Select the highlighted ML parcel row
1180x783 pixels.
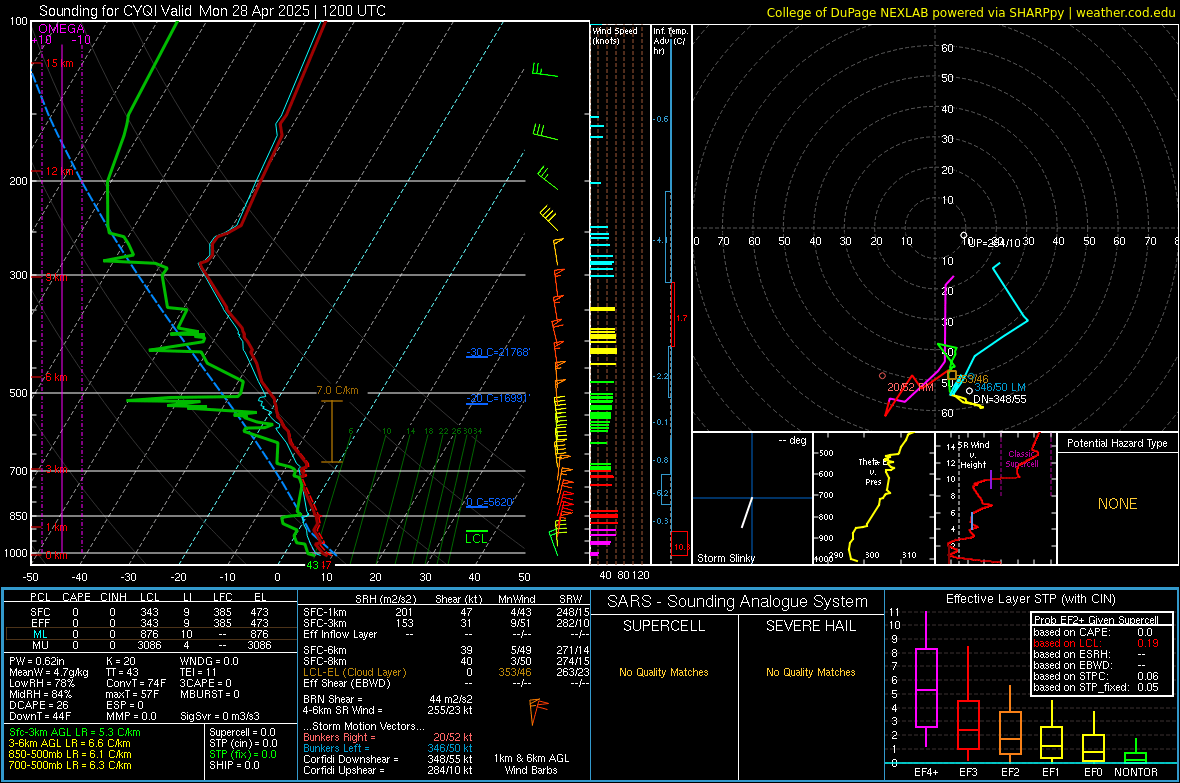coord(151,634)
